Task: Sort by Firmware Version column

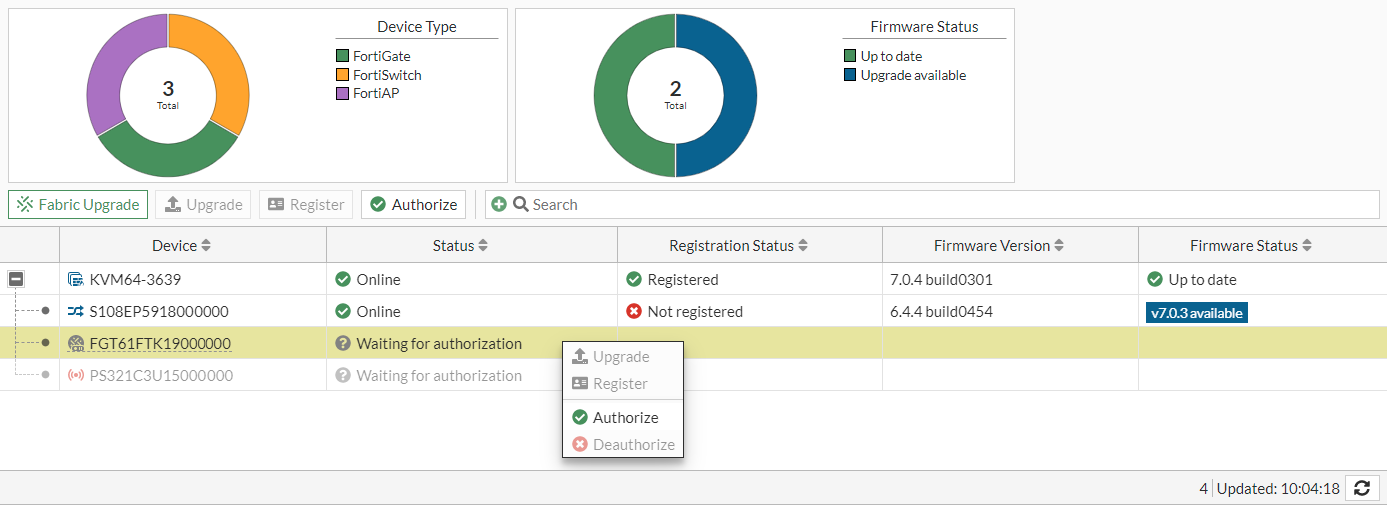Action: click(1059, 245)
